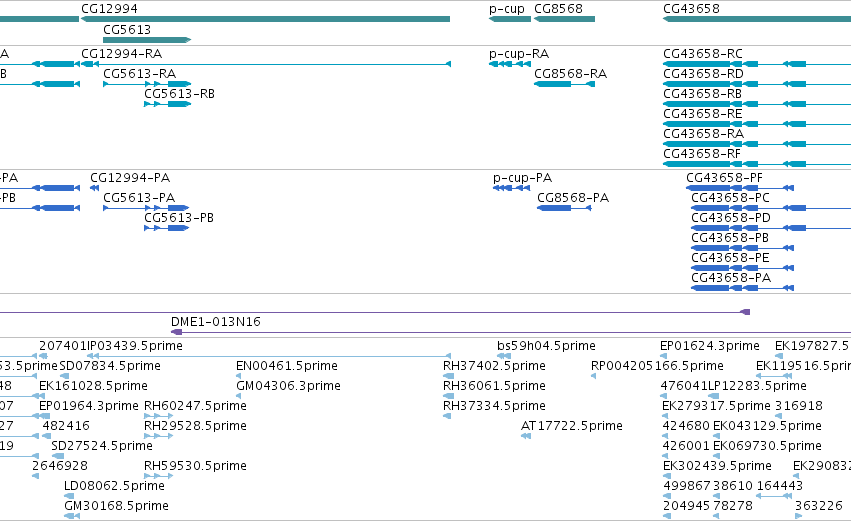Select the DME1-013N16 BAC clone label

(x=215, y=322)
